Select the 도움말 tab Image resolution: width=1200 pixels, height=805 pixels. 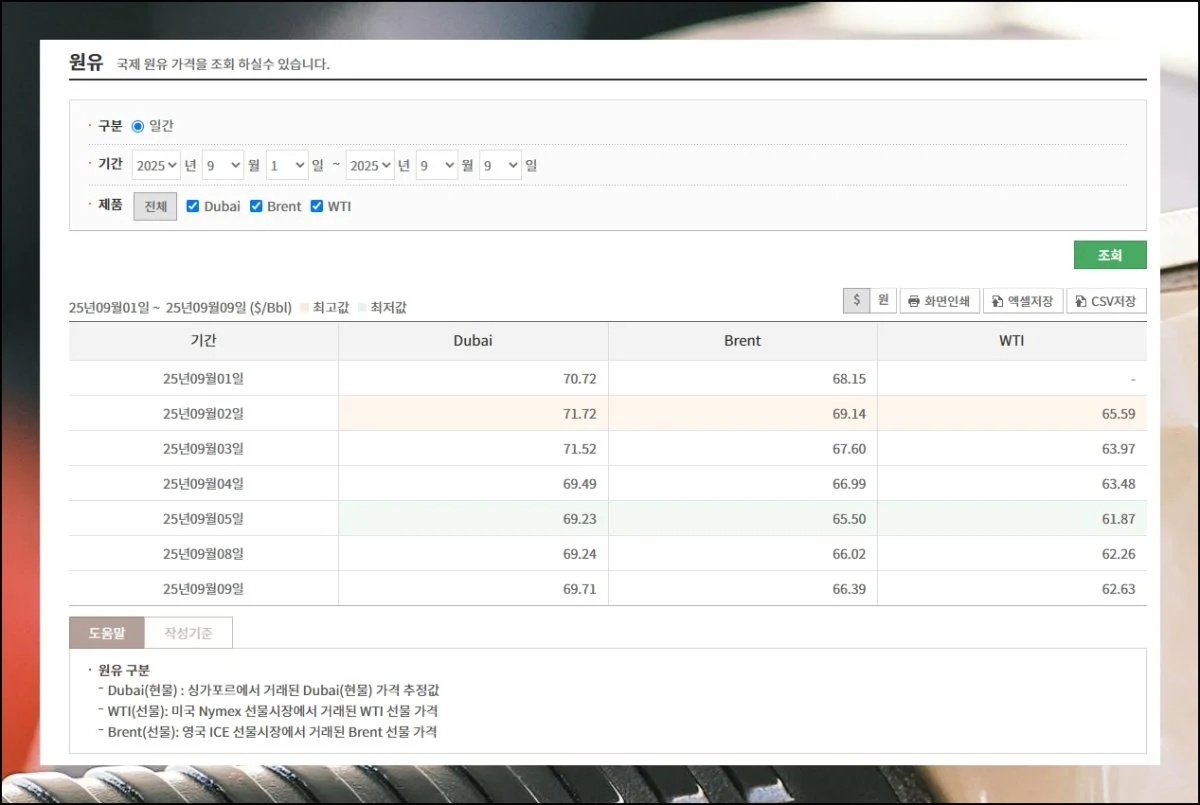(x=107, y=633)
